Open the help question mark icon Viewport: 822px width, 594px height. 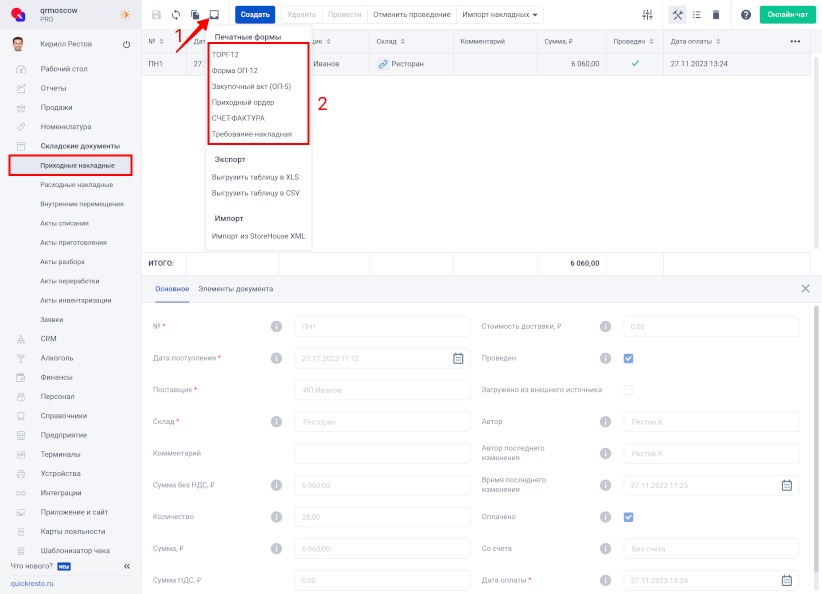point(745,15)
